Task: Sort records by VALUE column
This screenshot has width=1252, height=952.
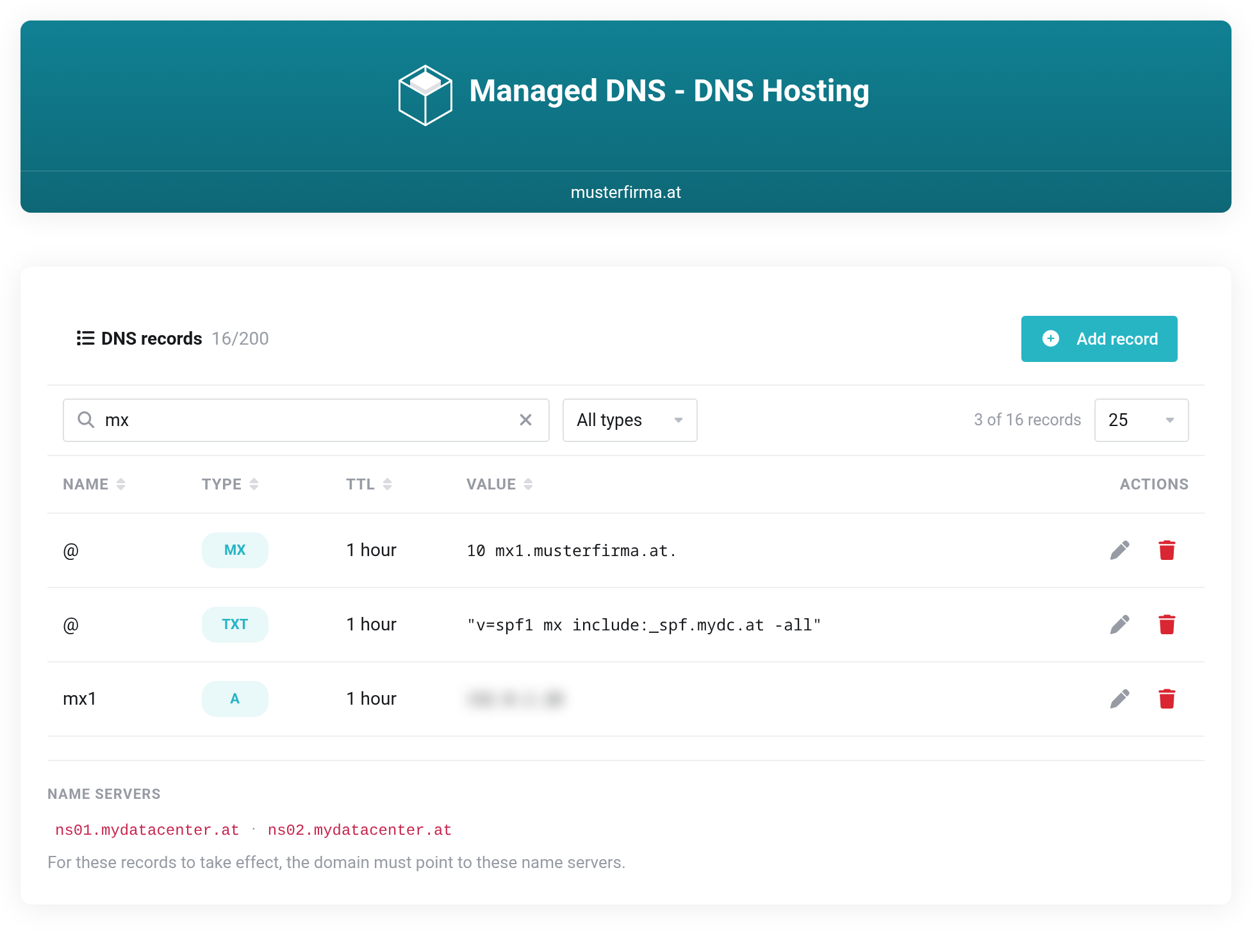Action: pyautogui.click(x=500, y=484)
